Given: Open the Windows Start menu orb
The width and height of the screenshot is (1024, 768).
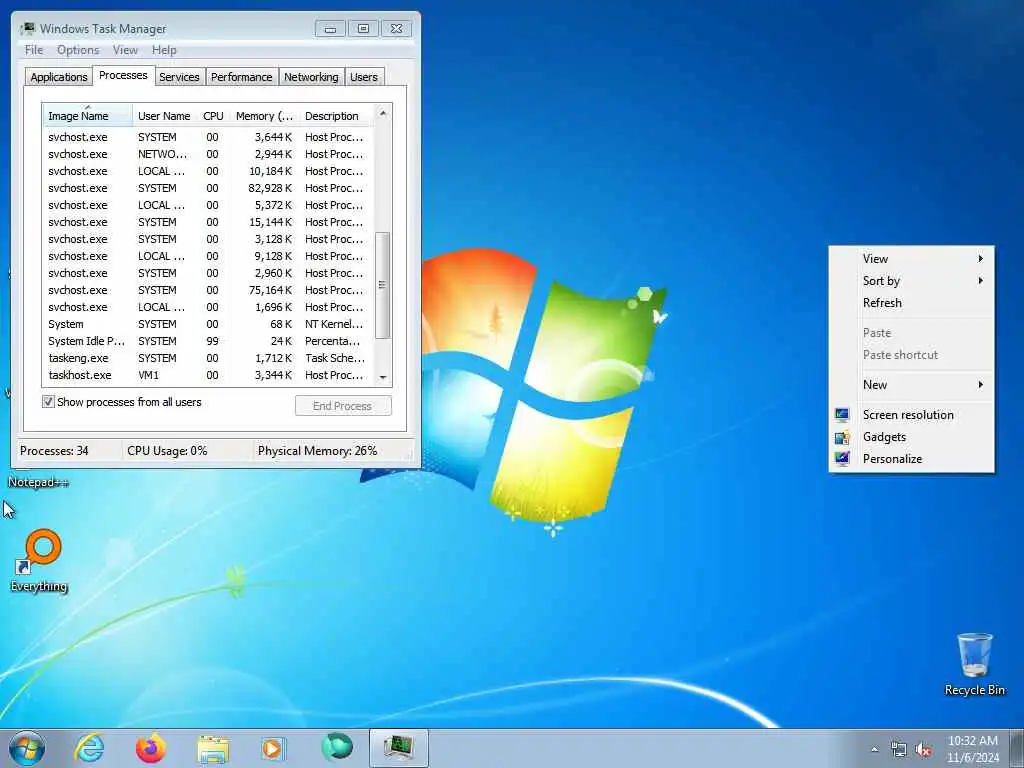Looking at the screenshot, I should tap(27, 748).
